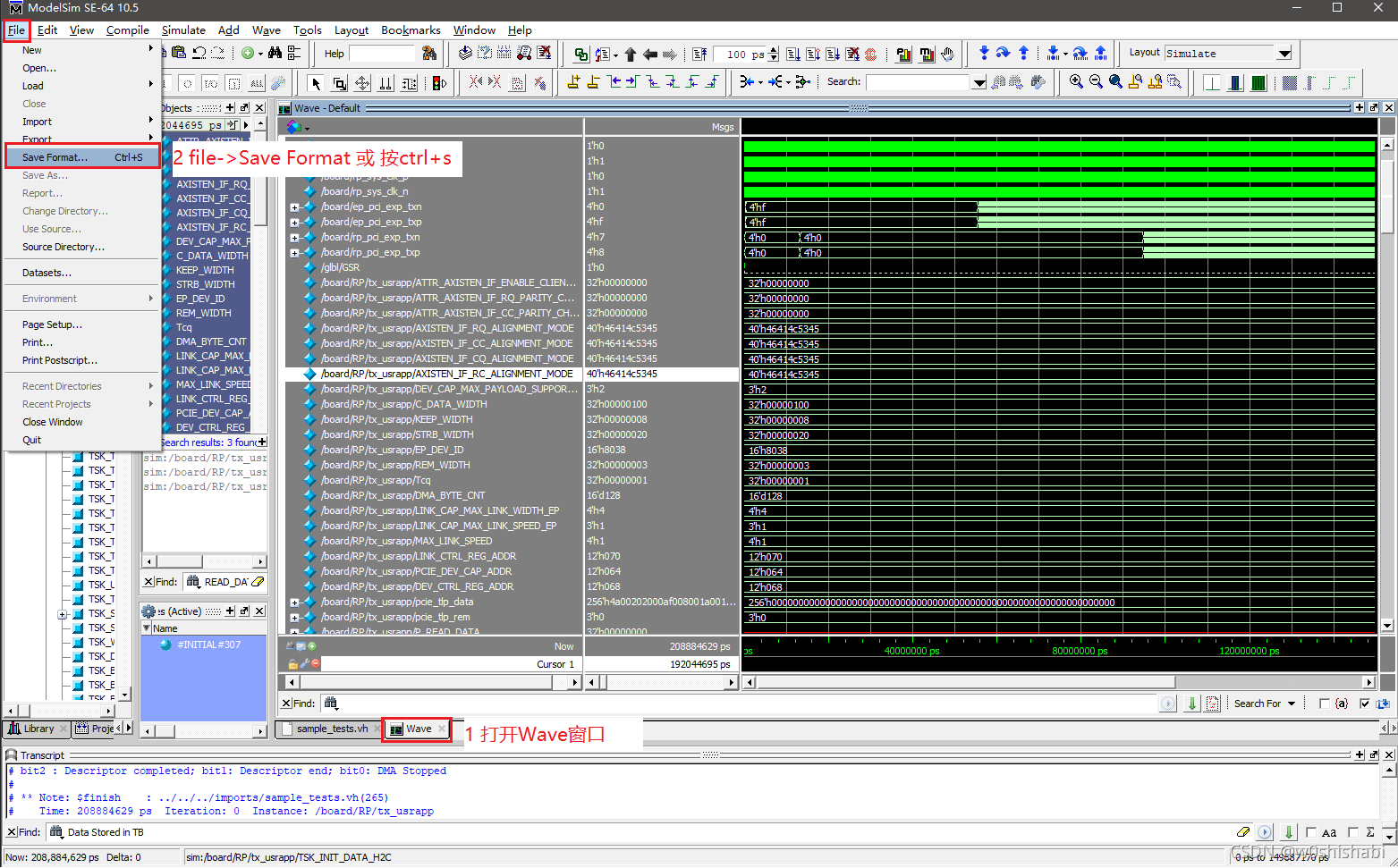The height and width of the screenshot is (868, 1398).
Task: Click the binoculars Find toolbar icon
Action: [x=275, y=53]
